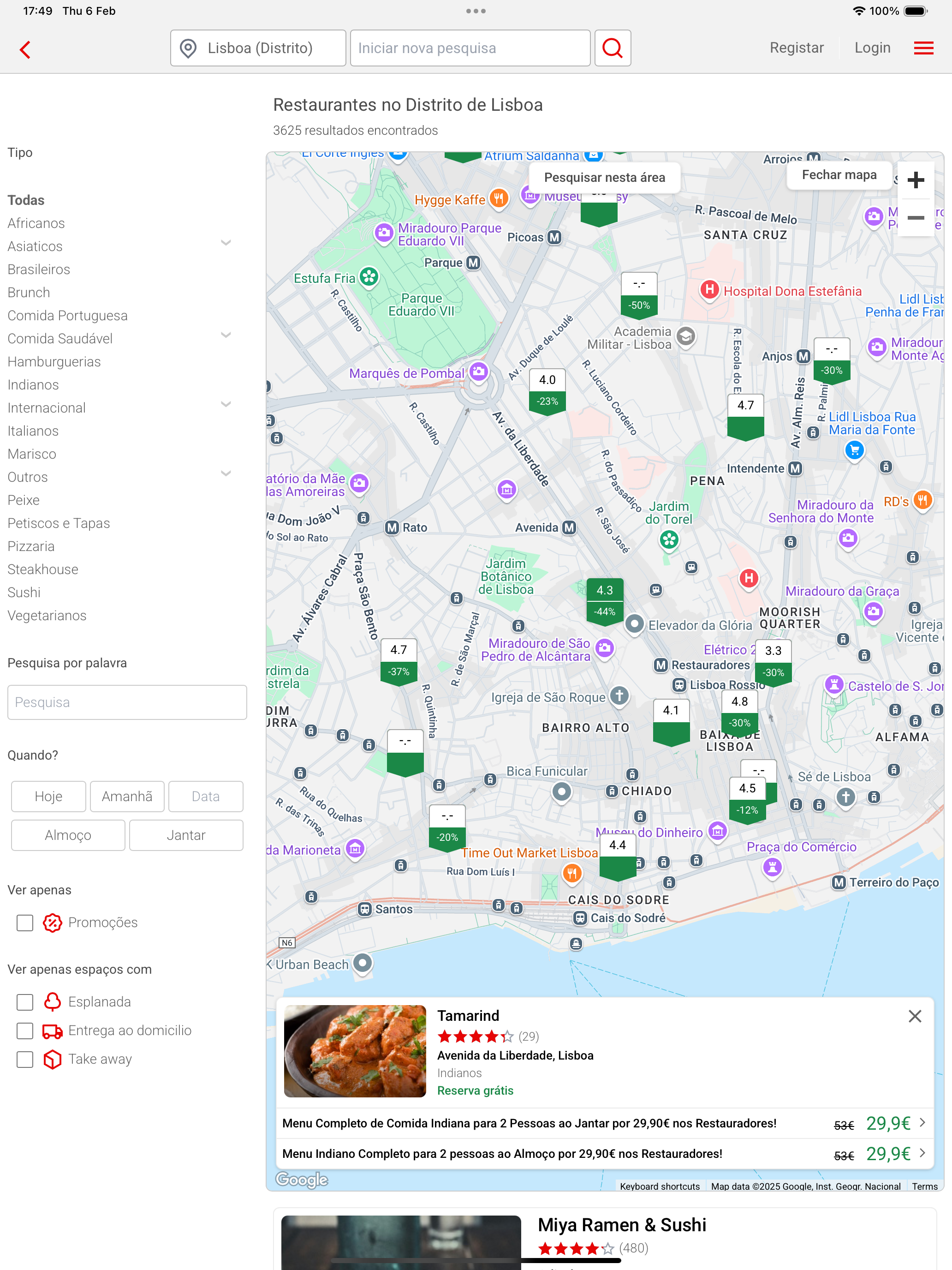Expand the Comida Saudável category chevron

click(226, 335)
